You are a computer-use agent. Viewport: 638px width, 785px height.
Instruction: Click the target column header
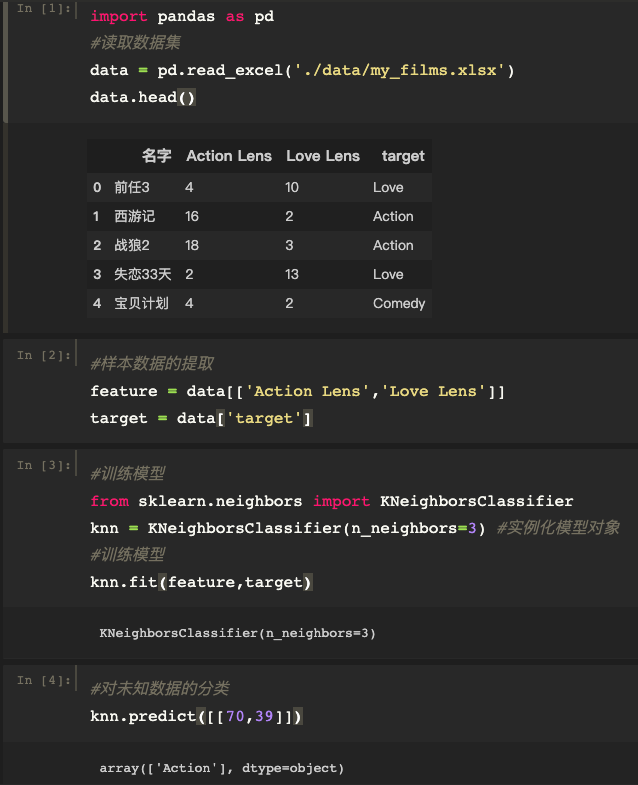coord(403,156)
